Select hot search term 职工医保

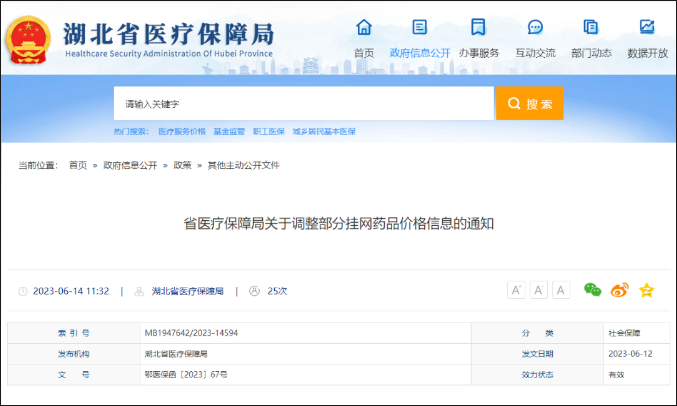point(269,131)
